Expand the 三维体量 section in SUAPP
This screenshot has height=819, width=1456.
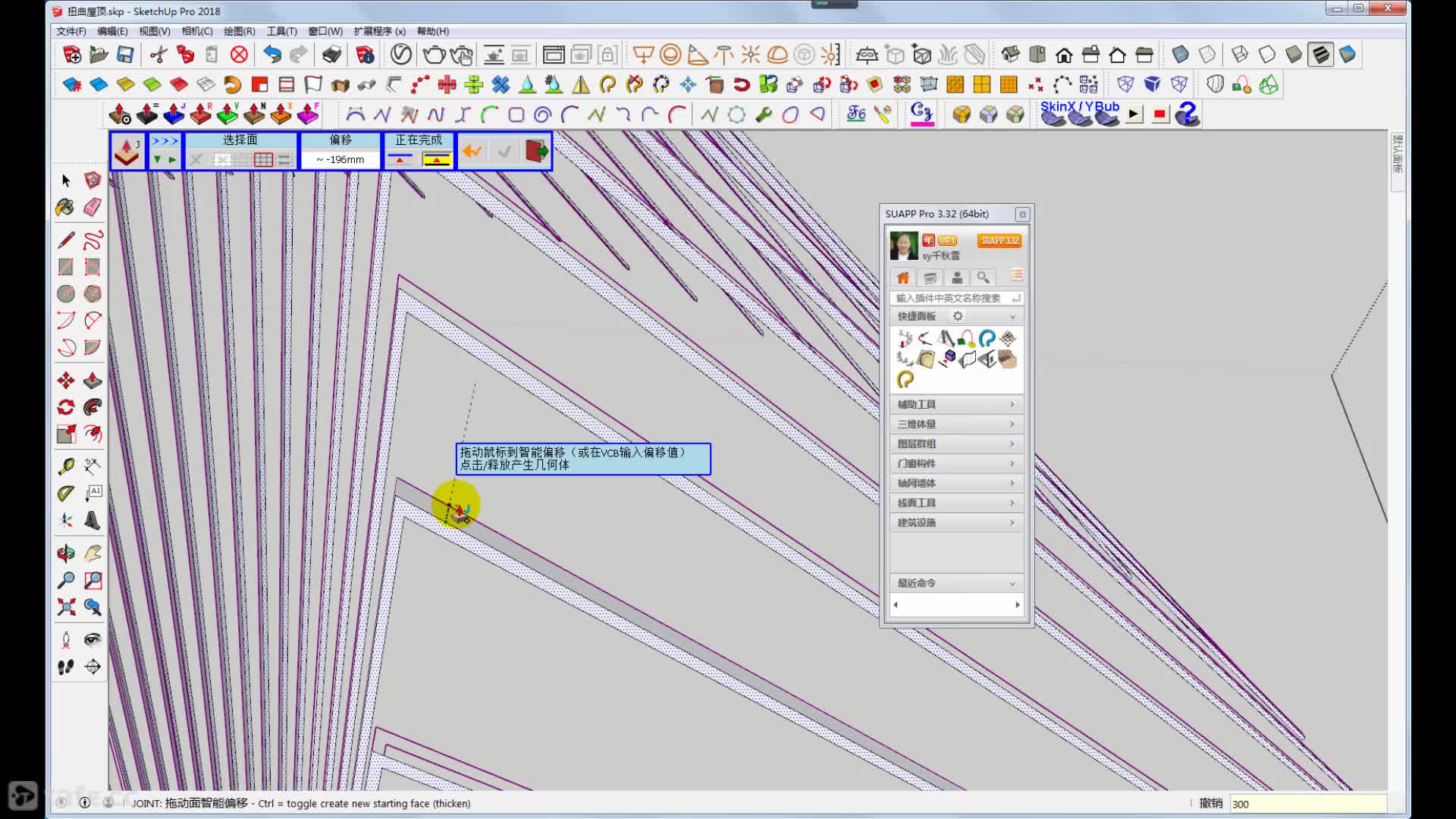956,424
